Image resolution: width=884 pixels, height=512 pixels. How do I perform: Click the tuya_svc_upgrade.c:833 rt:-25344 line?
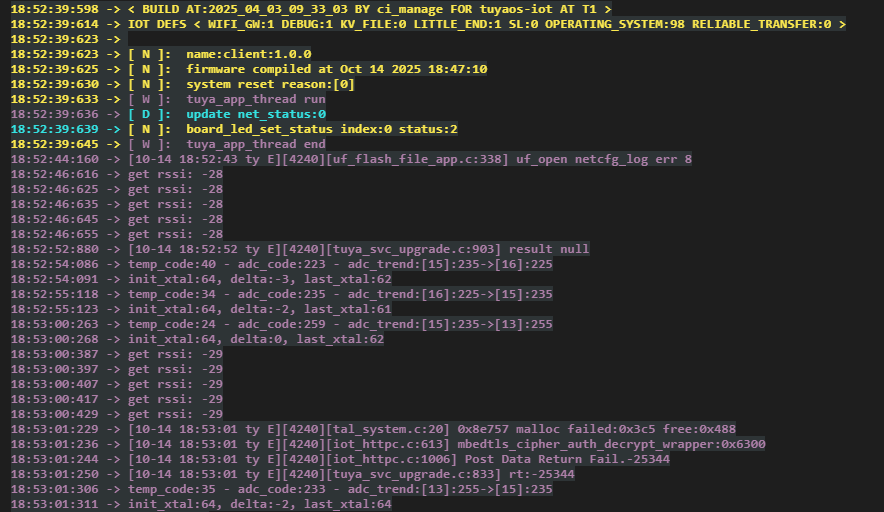(351, 474)
